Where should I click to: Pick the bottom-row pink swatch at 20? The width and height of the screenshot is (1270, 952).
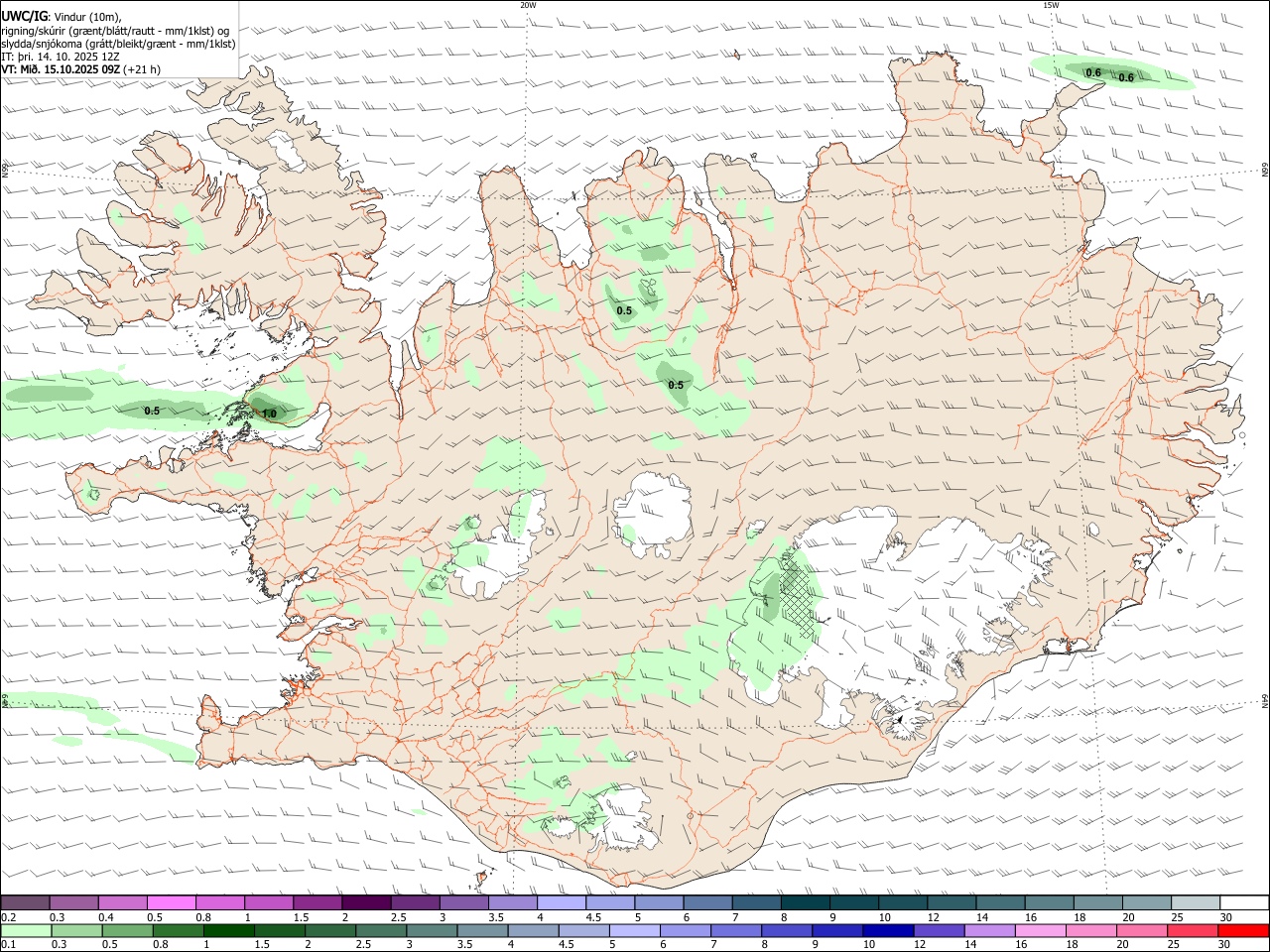1142,931
